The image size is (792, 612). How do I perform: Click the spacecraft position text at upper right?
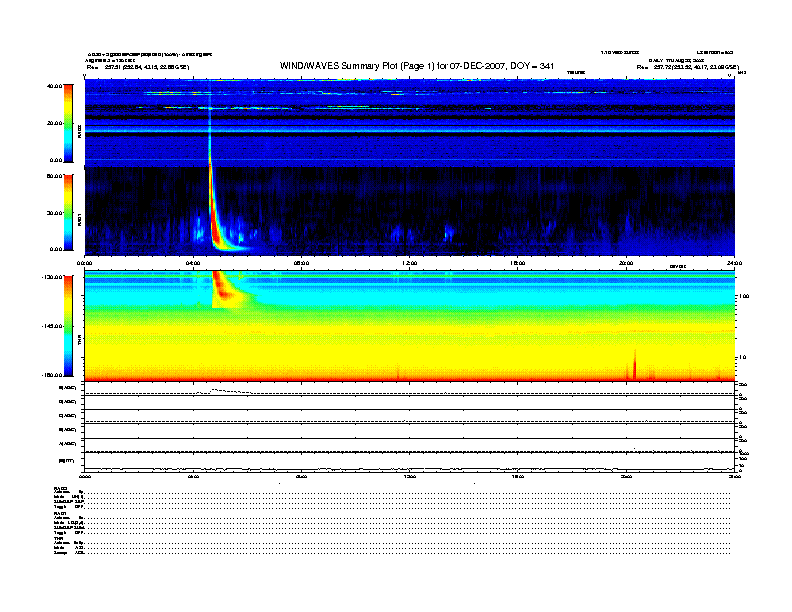[x=687, y=67]
